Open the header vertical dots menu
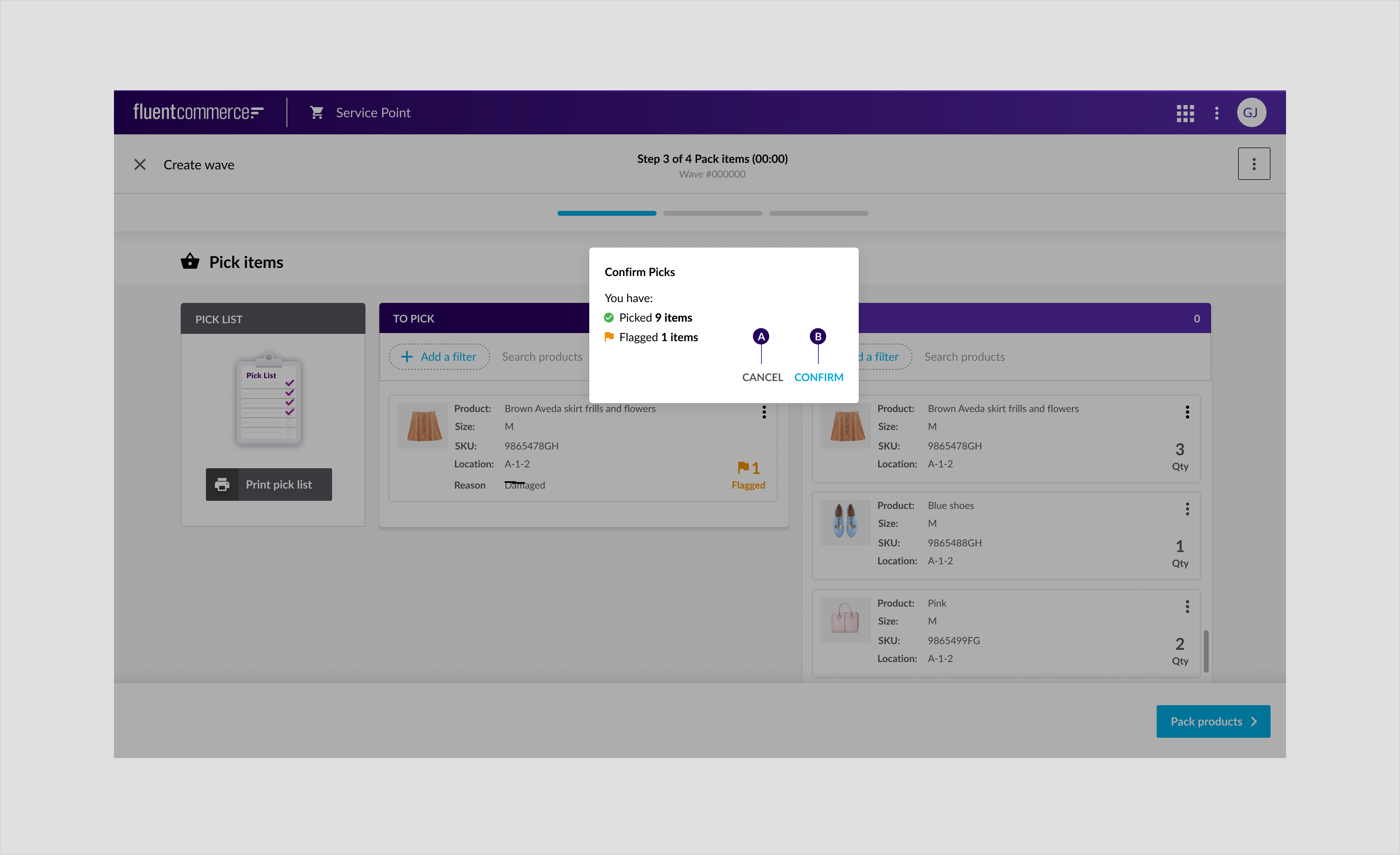Screen dimensions: 1400x855 [x=1216, y=113]
